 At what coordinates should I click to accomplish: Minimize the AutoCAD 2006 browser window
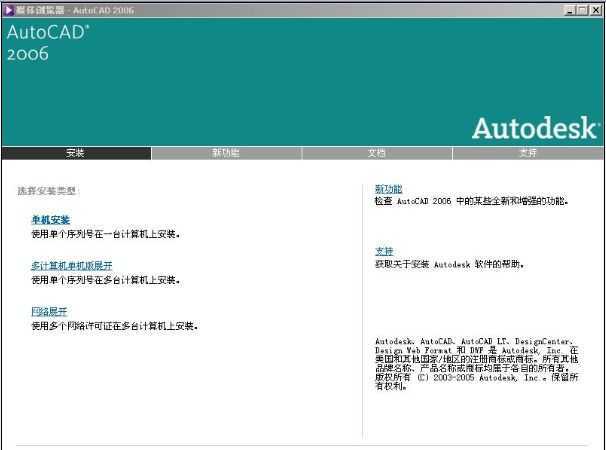(x=570, y=10)
